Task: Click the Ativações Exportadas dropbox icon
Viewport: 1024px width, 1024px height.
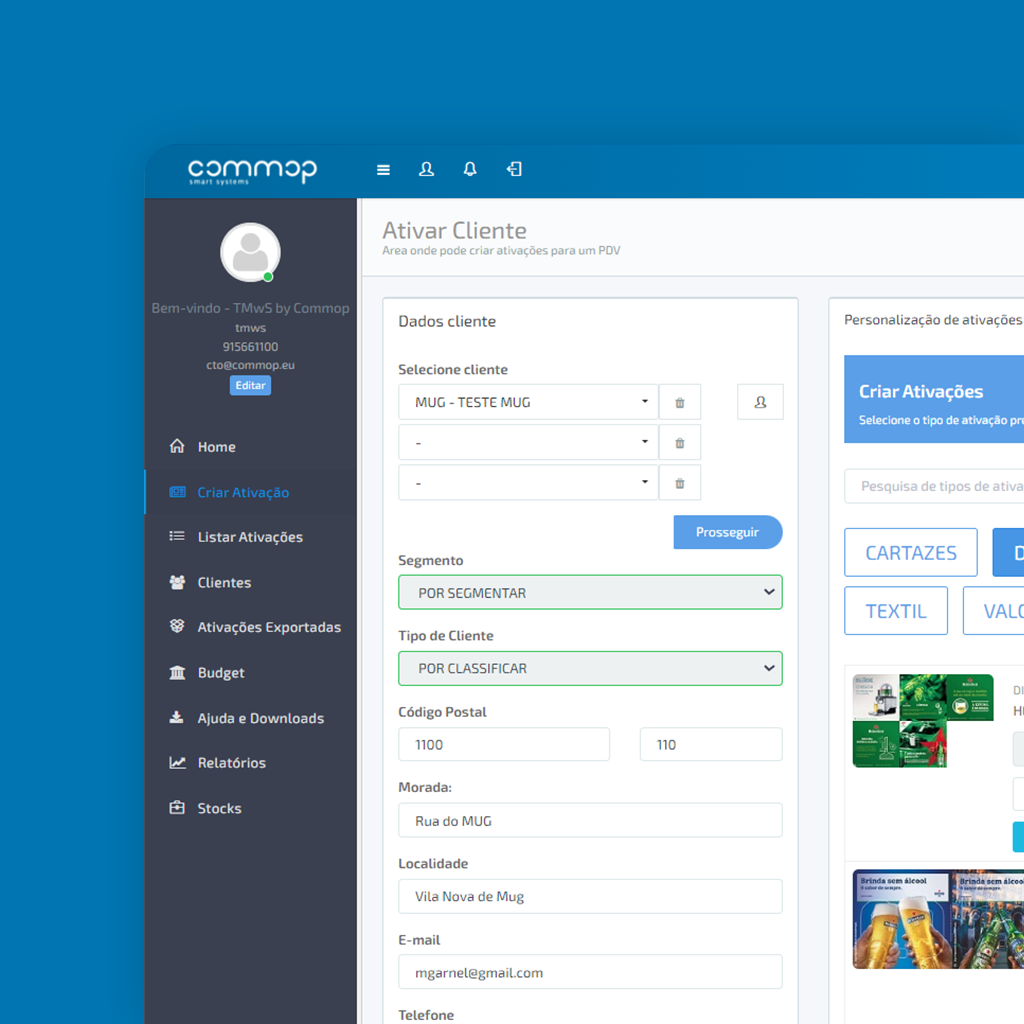Action: (177, 626)
